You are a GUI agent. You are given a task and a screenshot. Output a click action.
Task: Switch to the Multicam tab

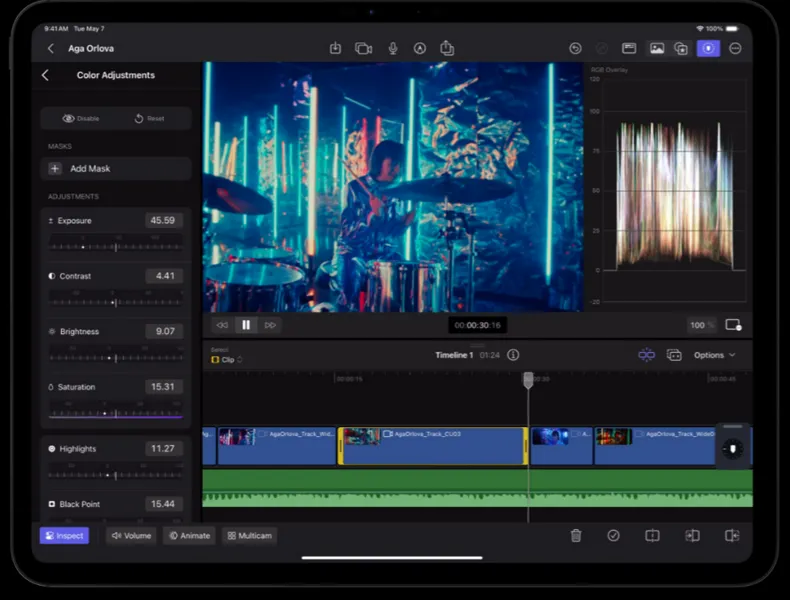pos(249,536)
